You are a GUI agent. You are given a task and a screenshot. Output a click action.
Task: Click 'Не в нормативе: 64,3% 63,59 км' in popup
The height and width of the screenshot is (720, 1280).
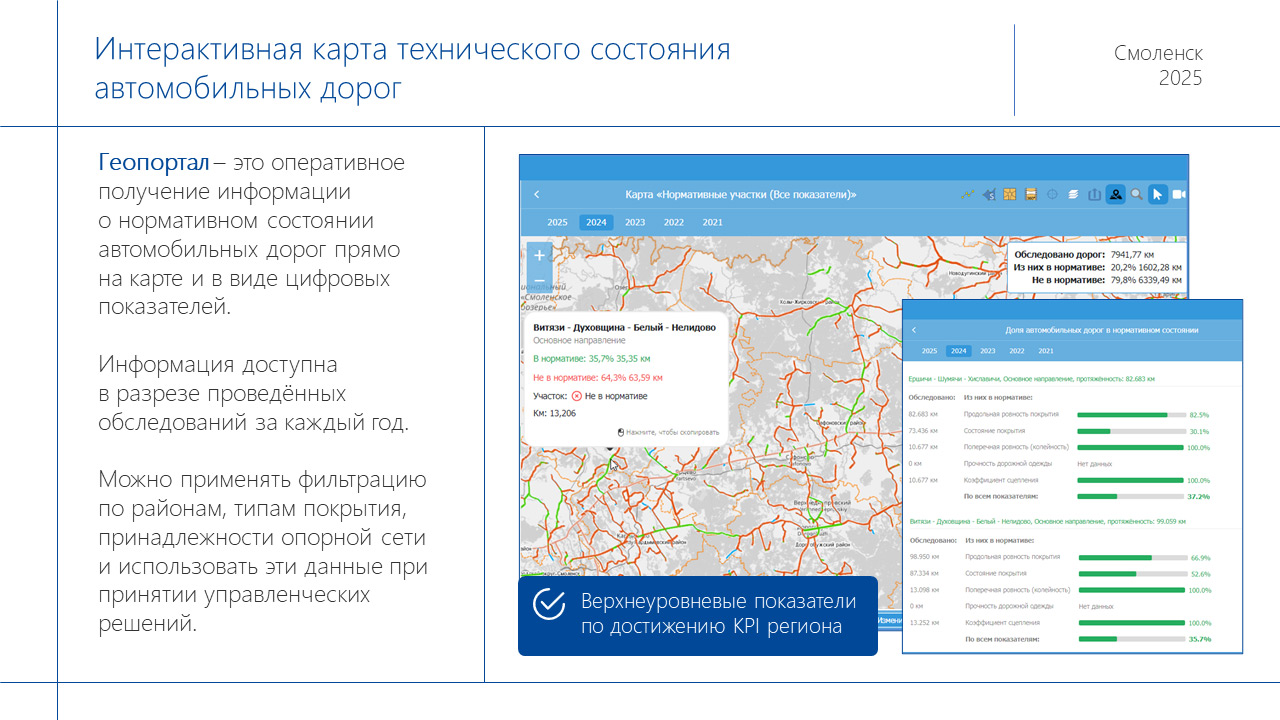pyautogui.click(x=598, y=378)
